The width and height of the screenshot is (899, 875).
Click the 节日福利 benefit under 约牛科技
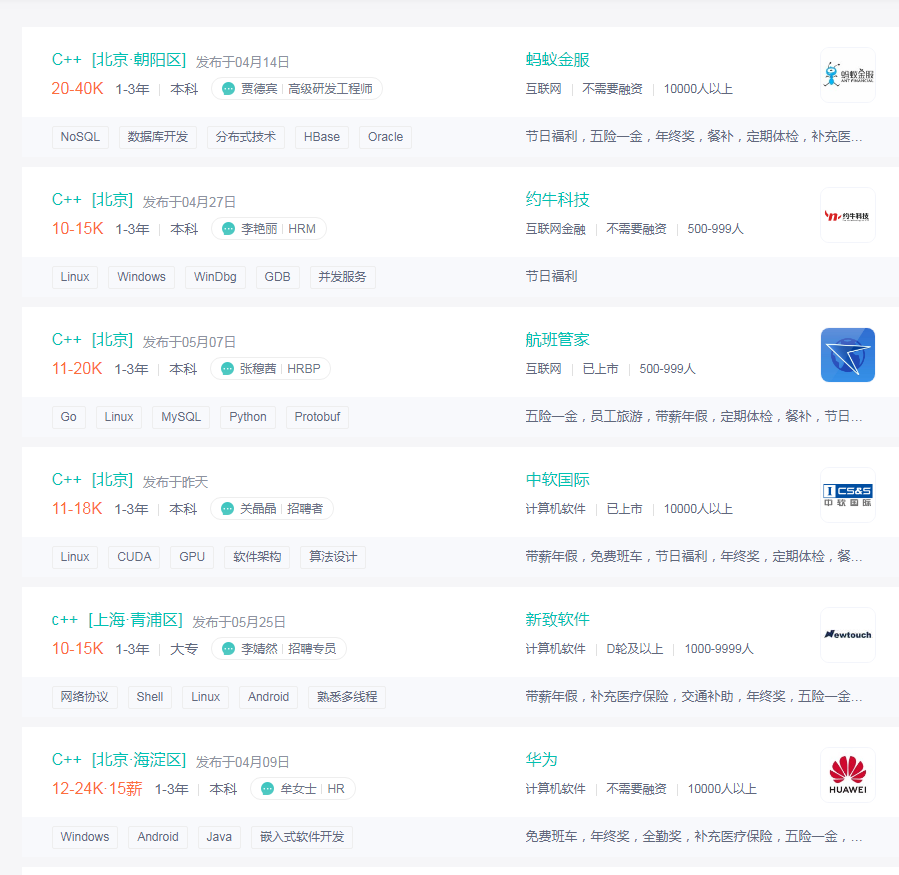[x=551, y=276]
